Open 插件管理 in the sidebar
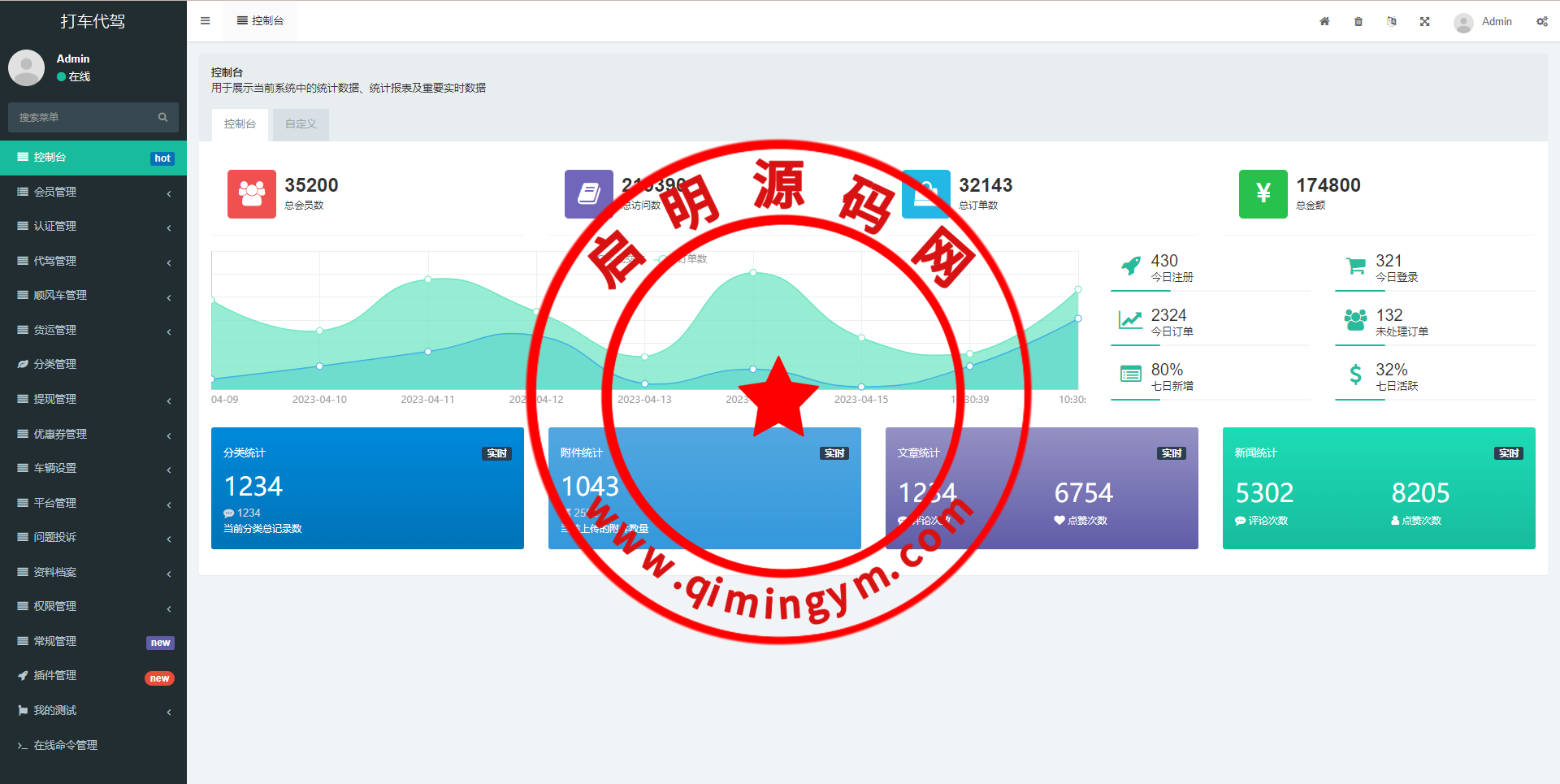 [55, 676]
